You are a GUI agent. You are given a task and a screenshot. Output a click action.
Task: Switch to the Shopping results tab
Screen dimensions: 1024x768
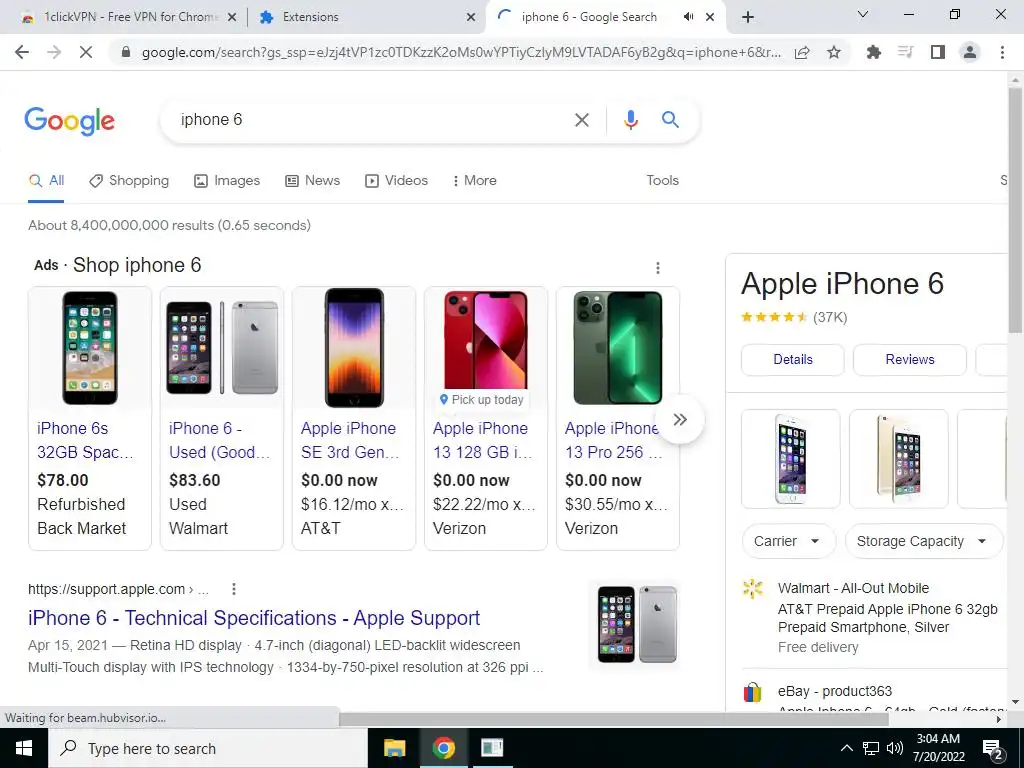tap(129, 180)
